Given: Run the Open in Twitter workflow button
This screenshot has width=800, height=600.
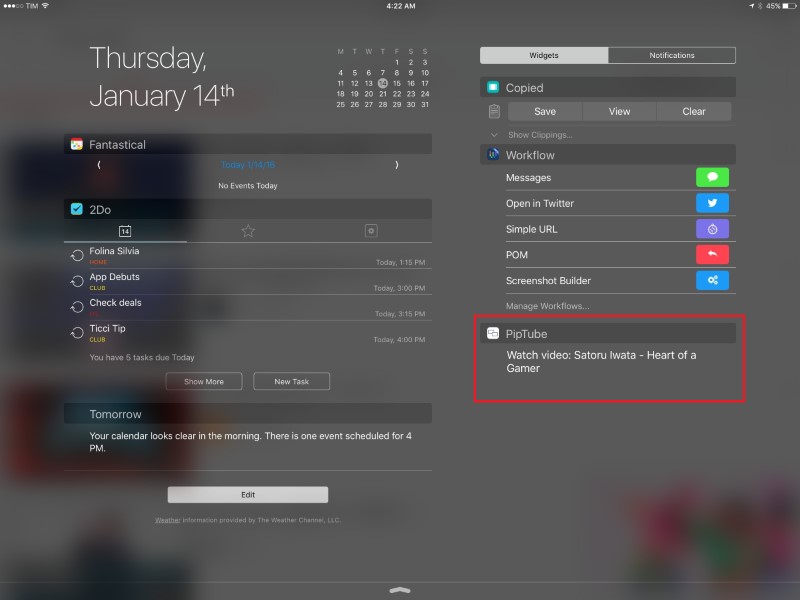Looking at the screenshot, I should point(712,203).
